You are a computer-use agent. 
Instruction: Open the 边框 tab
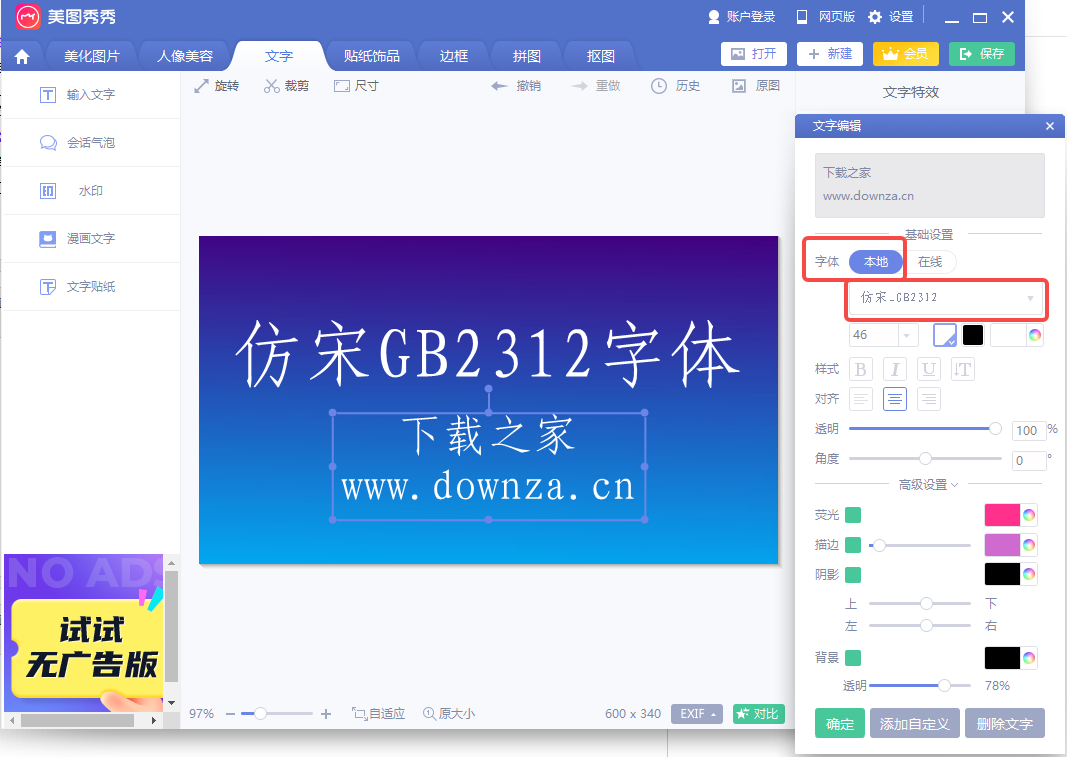pos(453,57)
